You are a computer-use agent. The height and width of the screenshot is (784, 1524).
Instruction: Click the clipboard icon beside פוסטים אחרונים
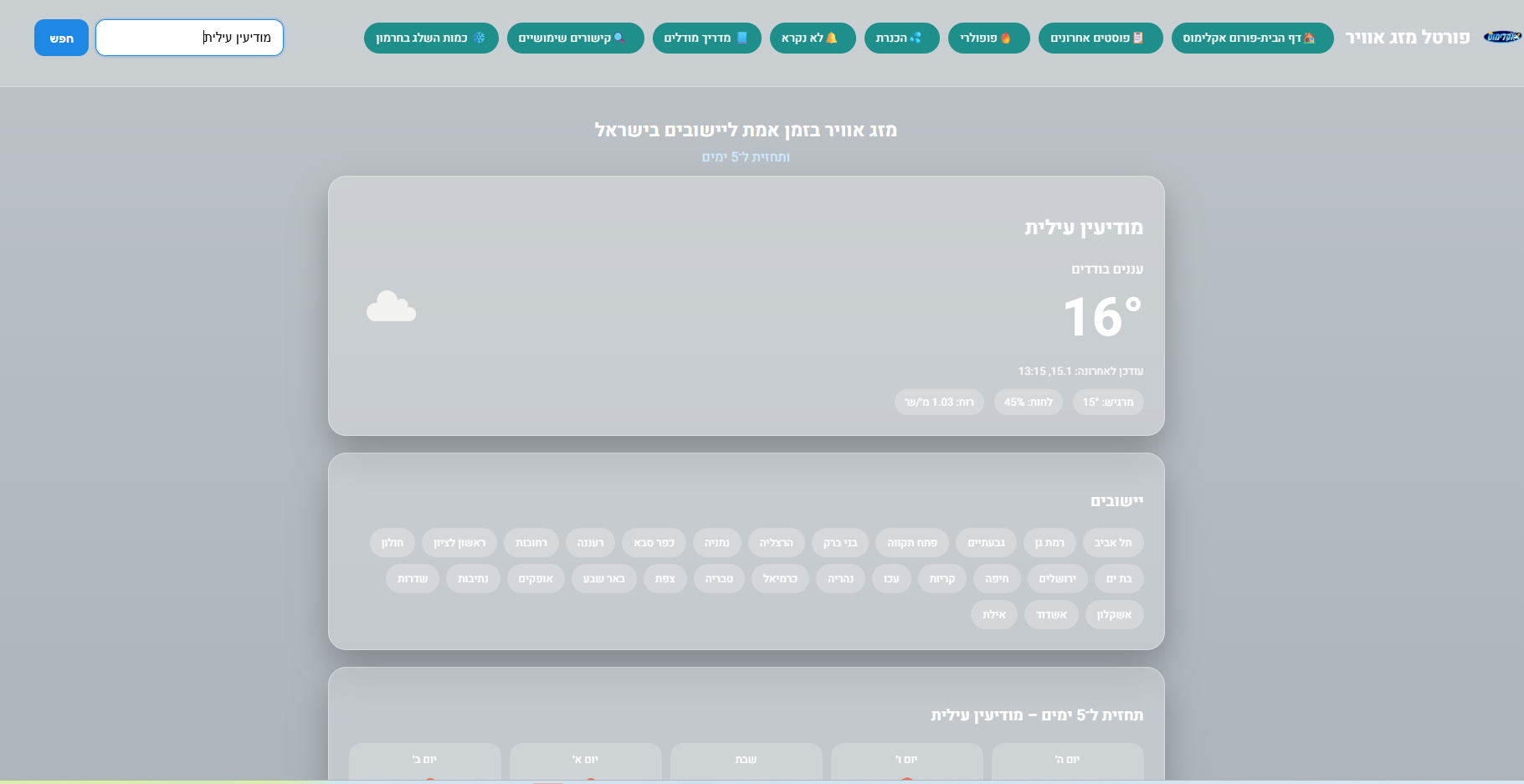(1138, 38)
